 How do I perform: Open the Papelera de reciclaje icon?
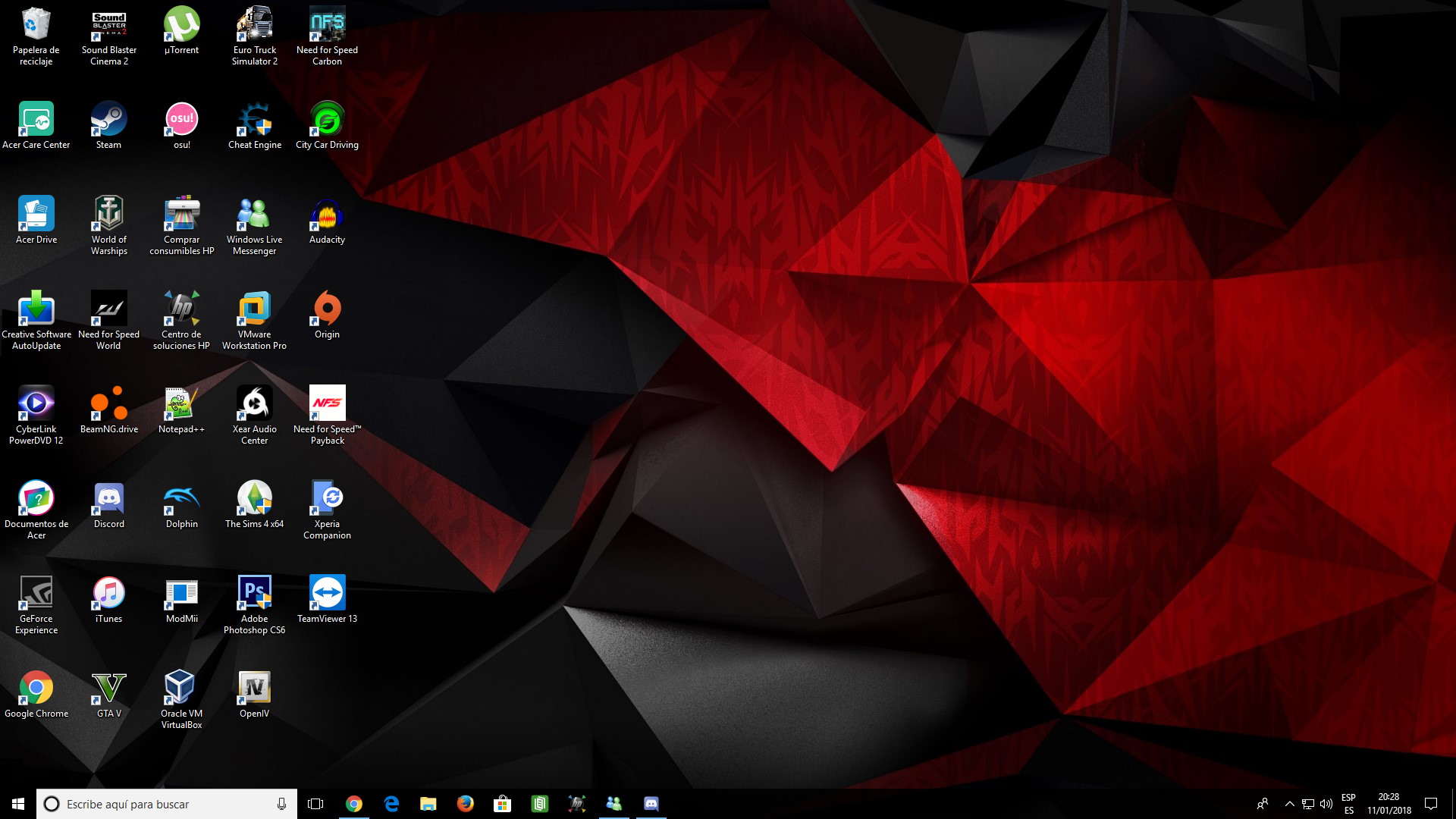pos(36,36)
